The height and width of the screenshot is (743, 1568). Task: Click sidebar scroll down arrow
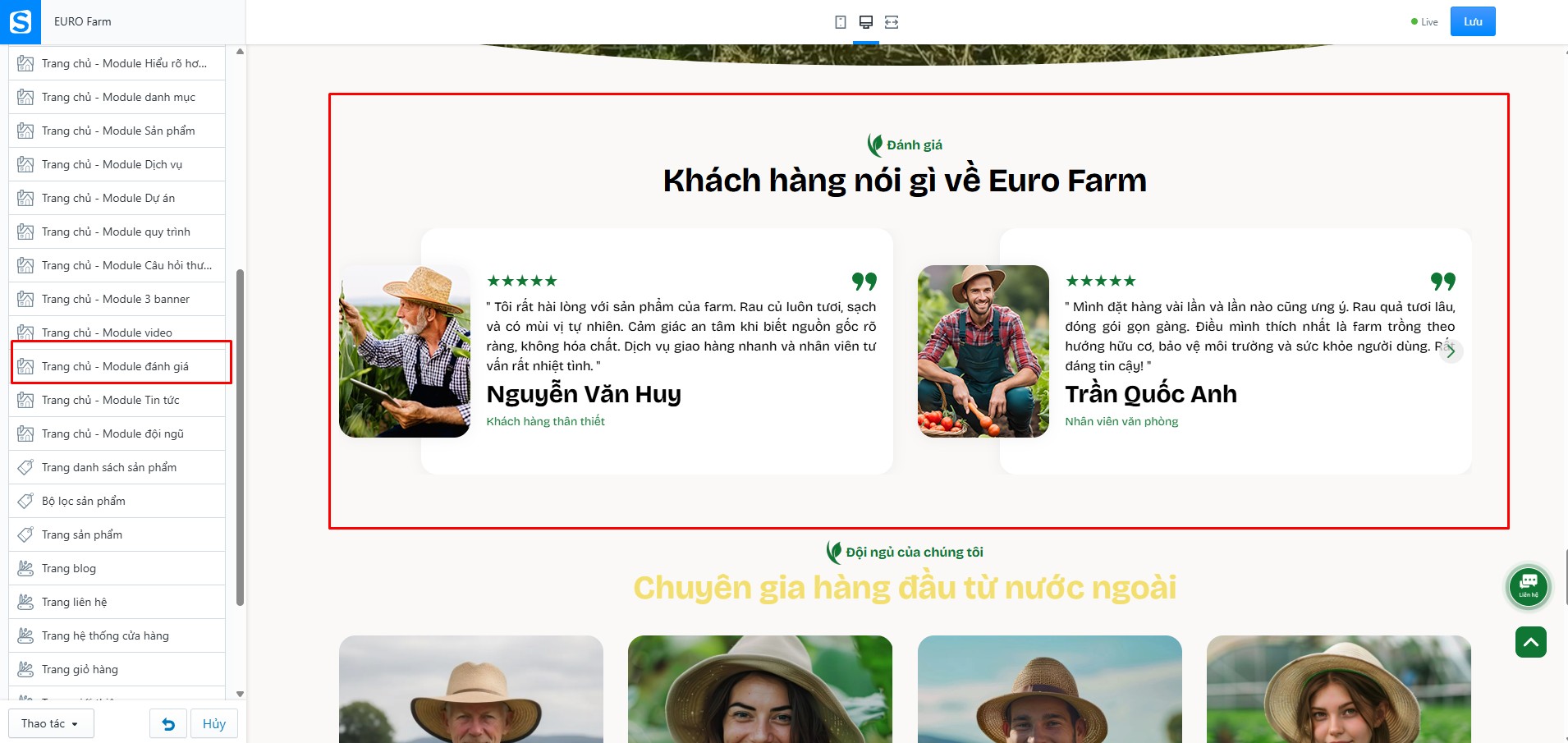(240, 694)
